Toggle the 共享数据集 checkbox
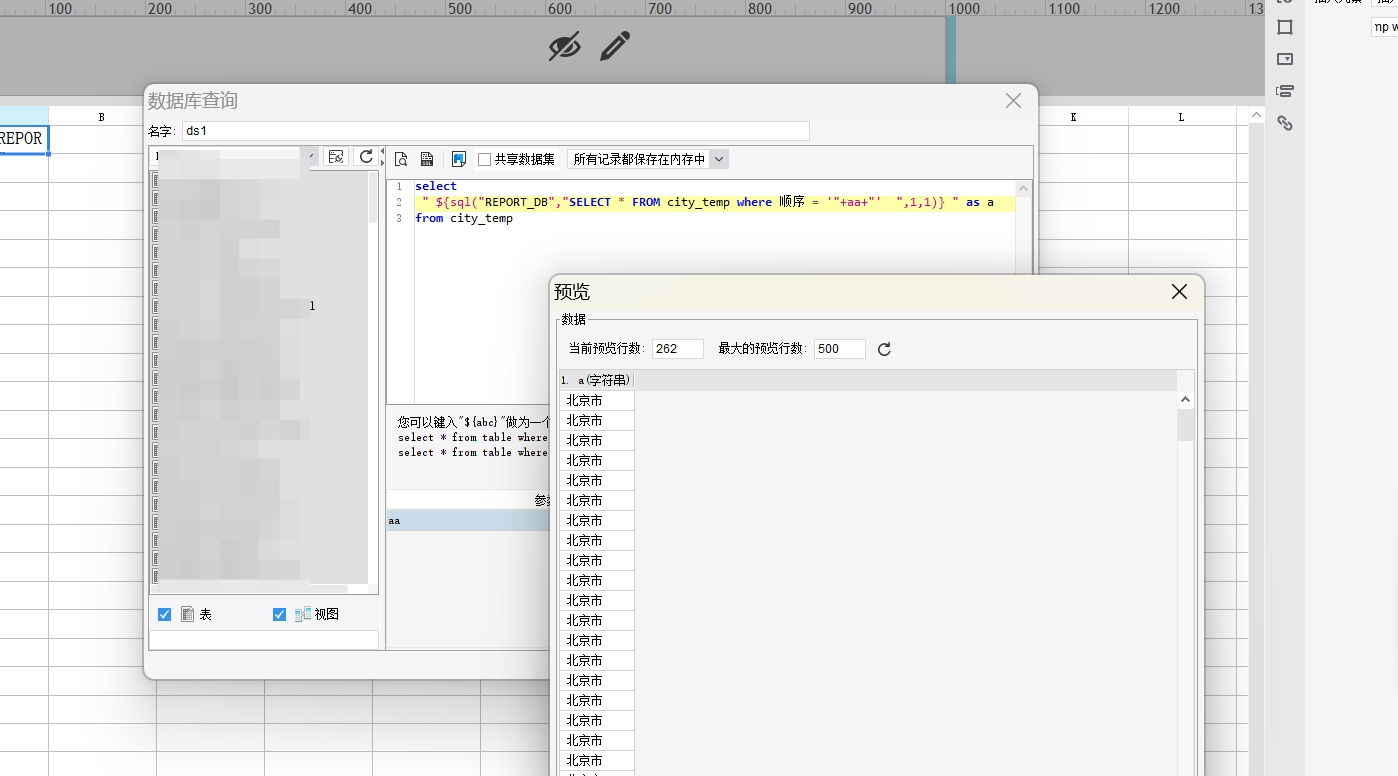The image size is (1398, 776). [x=484, y=159]
